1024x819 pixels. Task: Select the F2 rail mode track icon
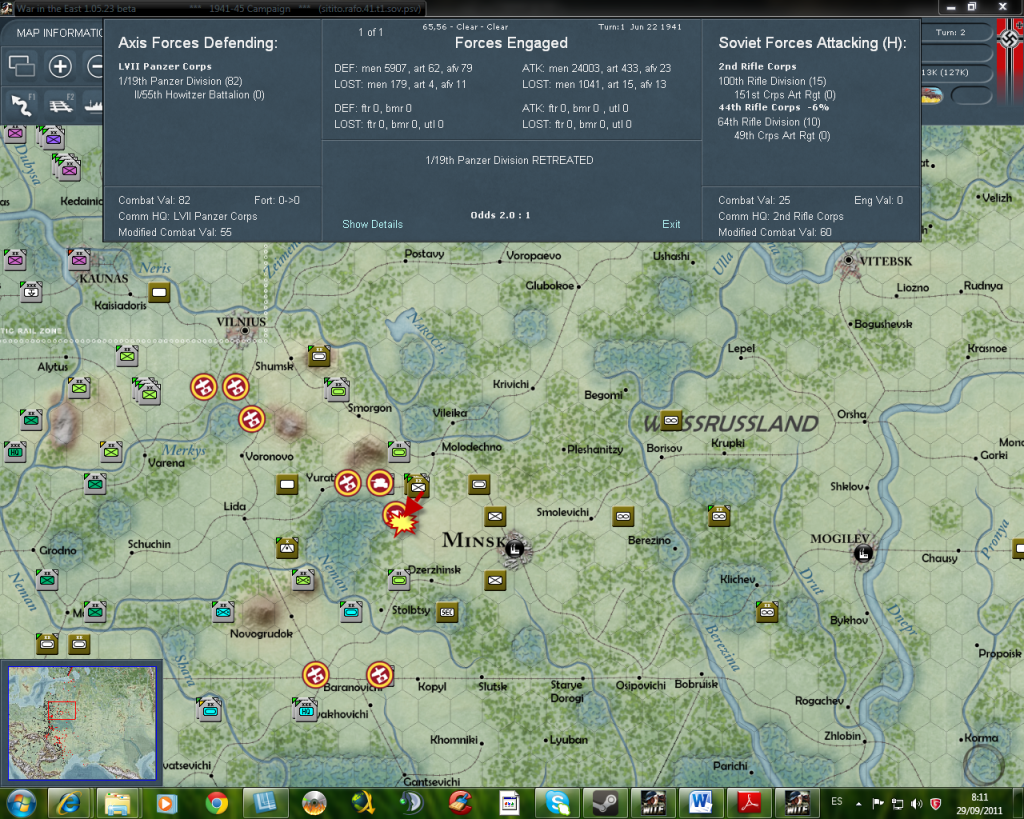click(x=61, y=104)
